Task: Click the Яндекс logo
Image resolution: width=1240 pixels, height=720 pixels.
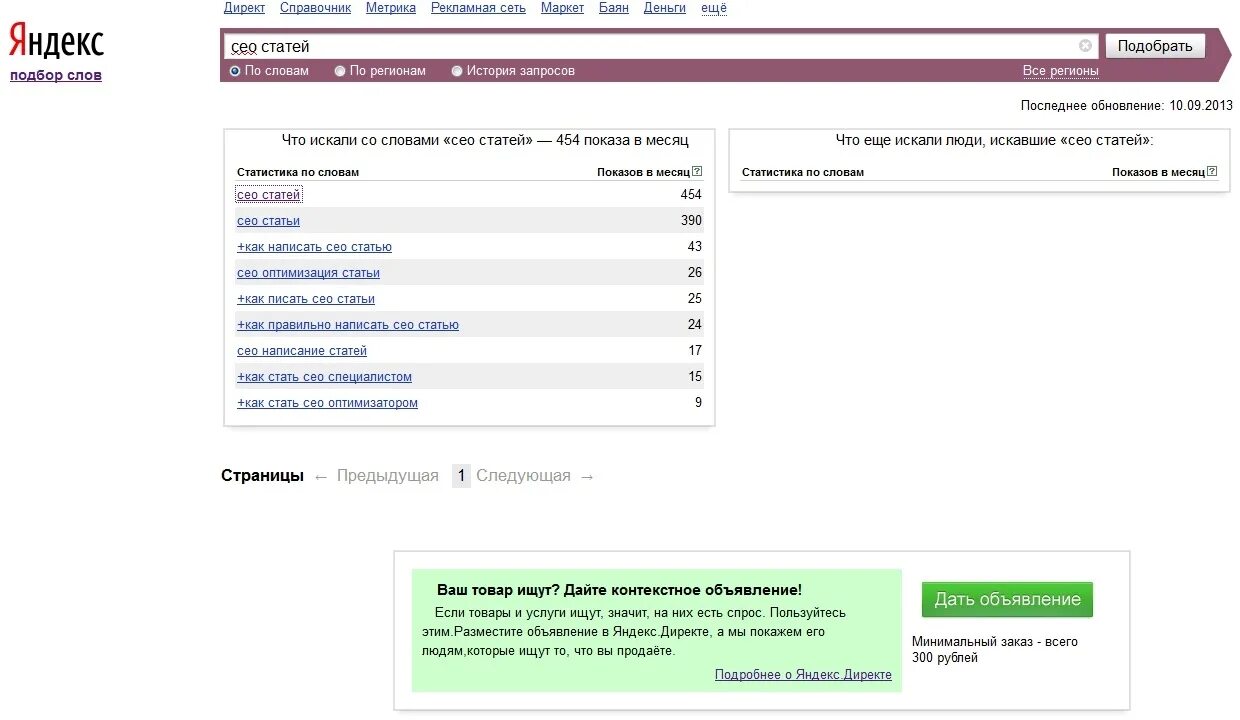Action: 55,42
